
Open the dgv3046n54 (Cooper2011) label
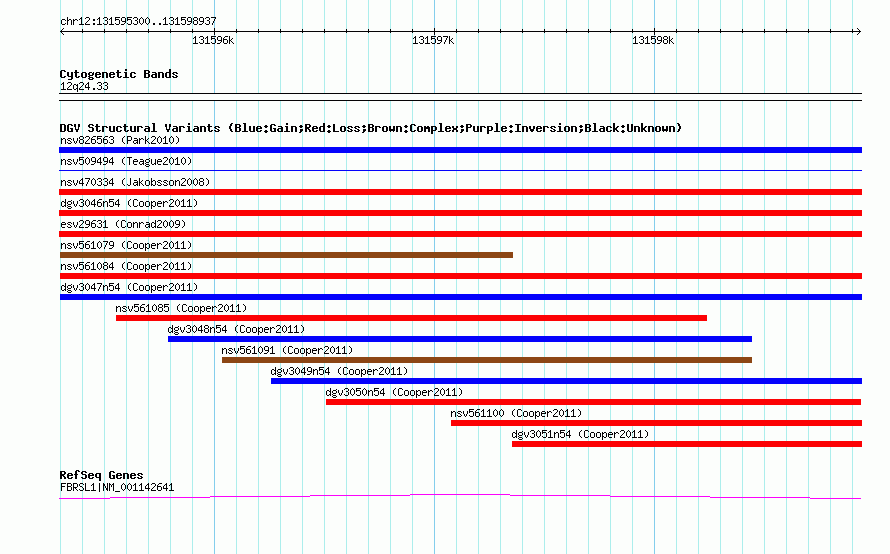pos(129,203)
